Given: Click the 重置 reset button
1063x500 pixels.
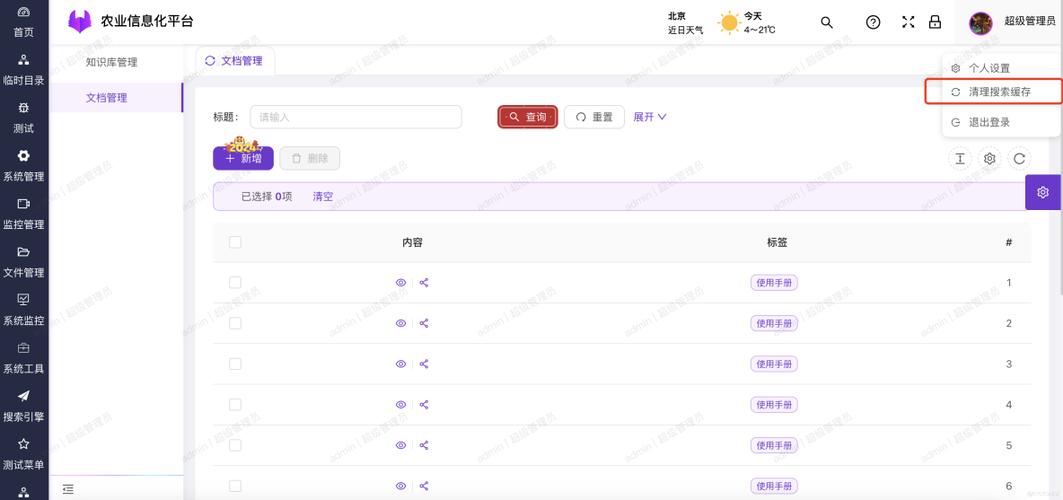Looking at the screenshot, I should 594,117.
